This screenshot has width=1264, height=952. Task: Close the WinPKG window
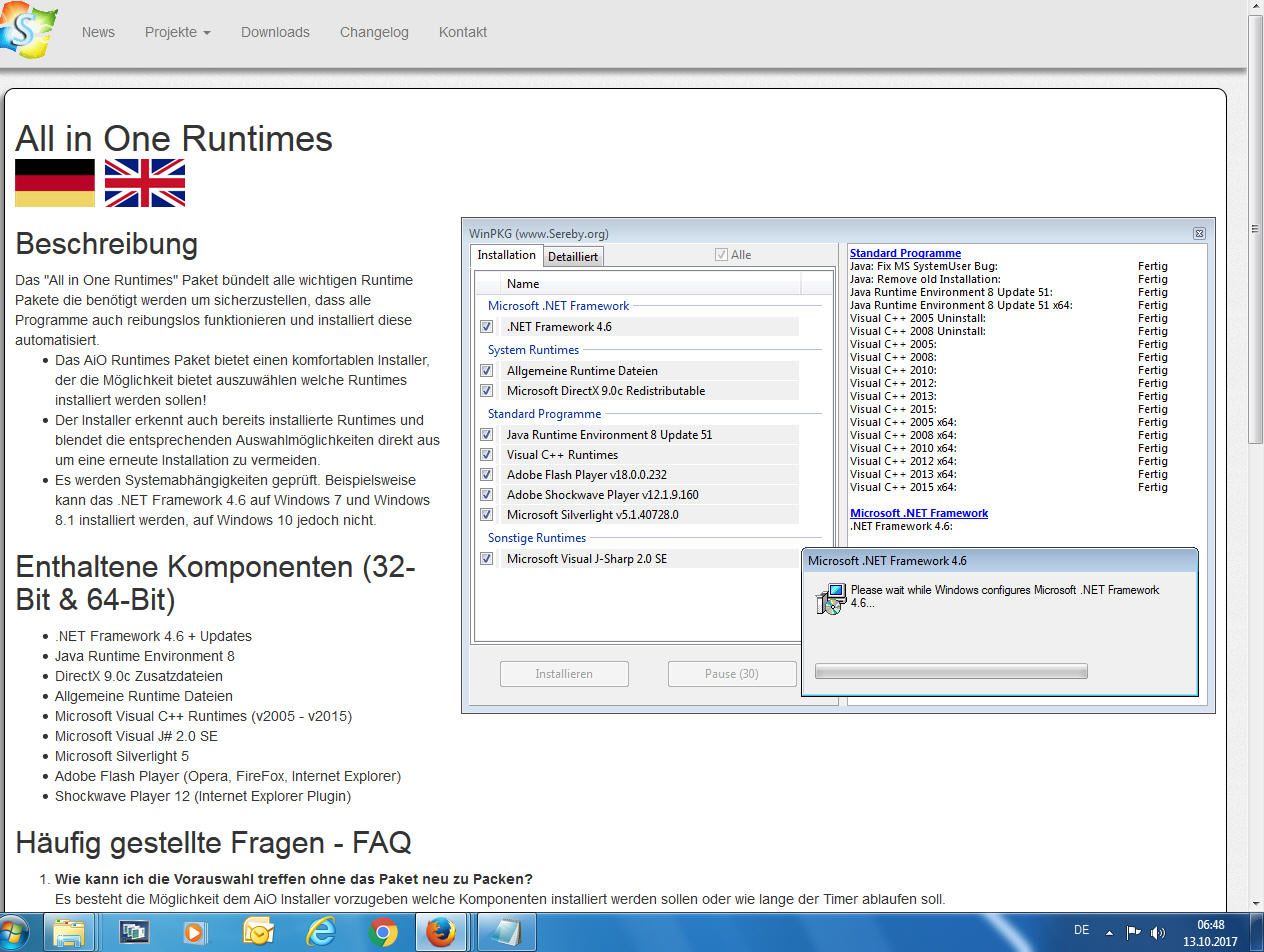click(x=1199, y=234)
